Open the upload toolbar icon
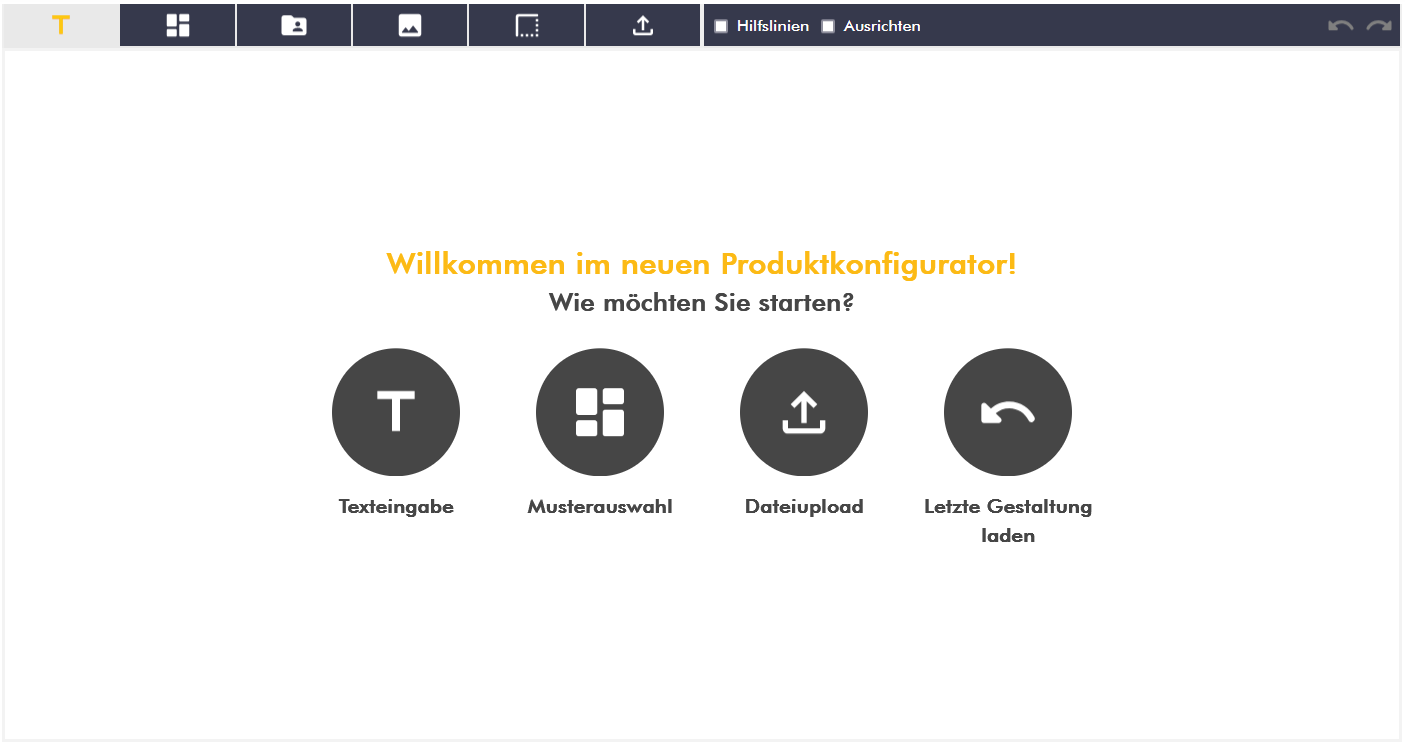1405x745 pixels. pos(642,25)
